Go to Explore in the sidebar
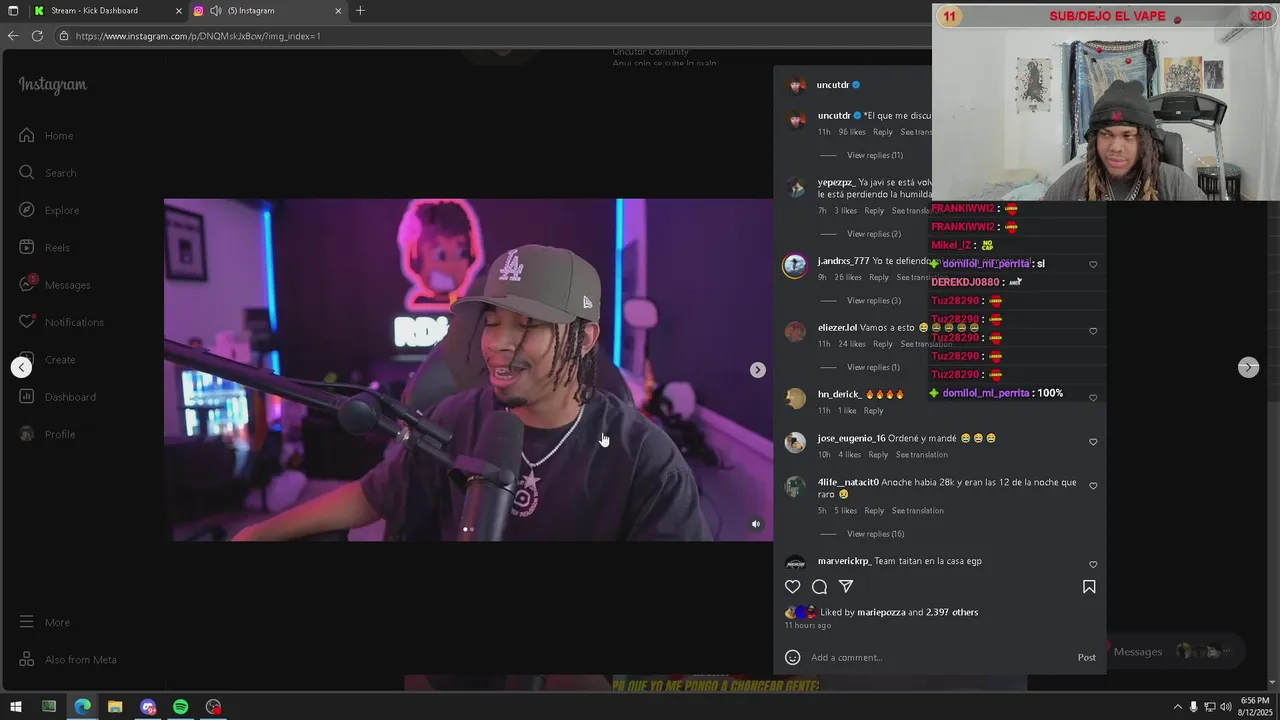 click(49, 210)
